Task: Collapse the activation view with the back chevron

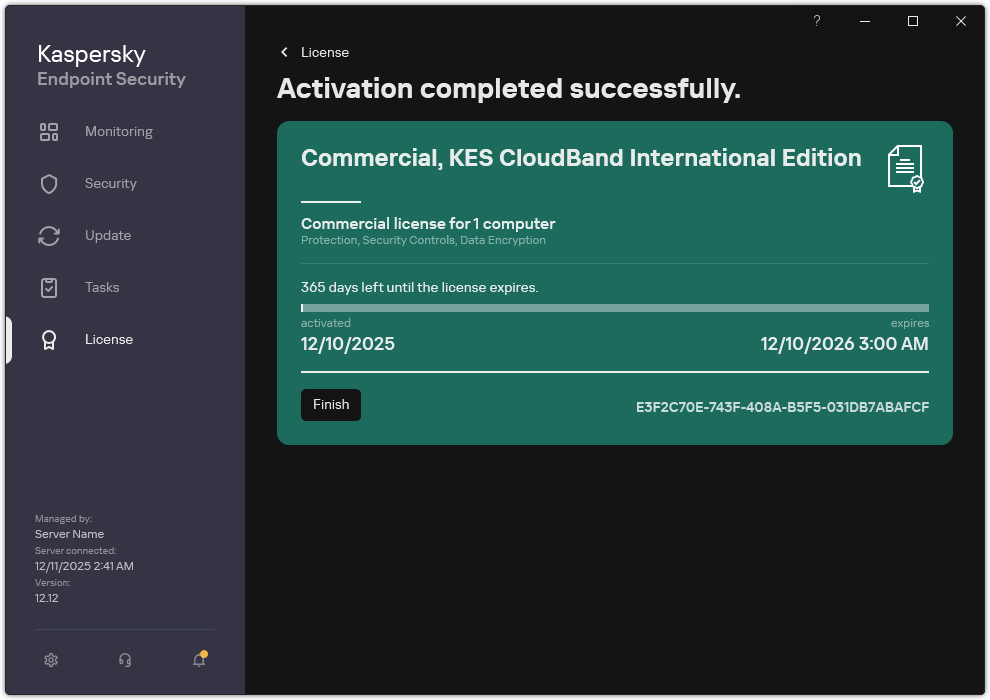Action: pos(284,52)
